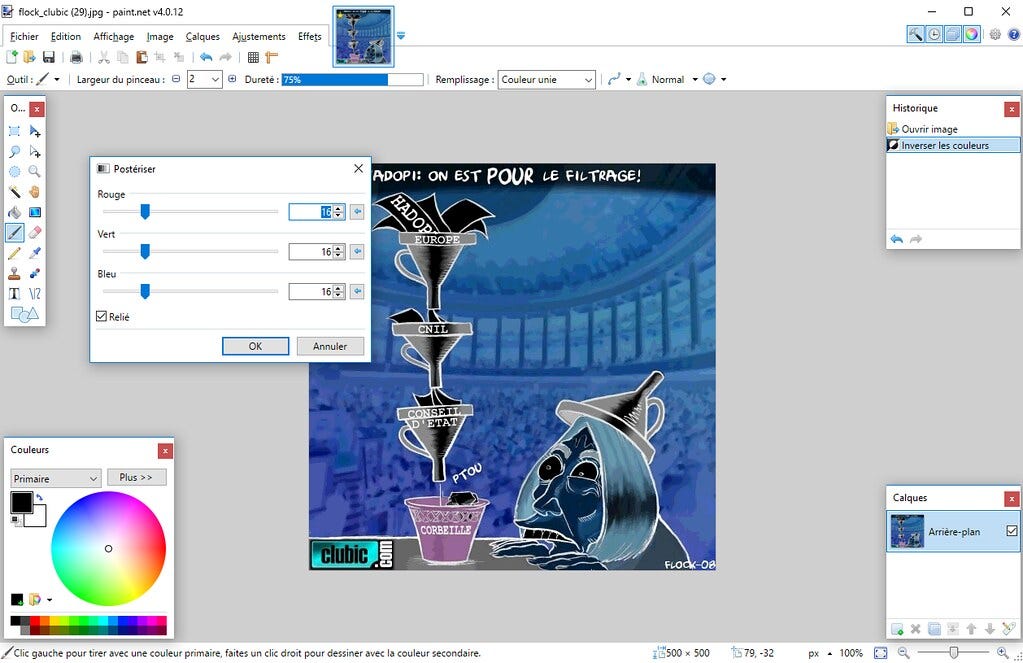
Task: Open the palette options dropdown arrow
Action: [50, 600]
